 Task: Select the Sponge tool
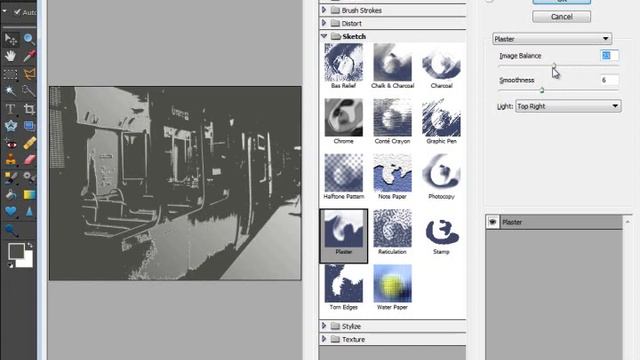tap(11, 231)
